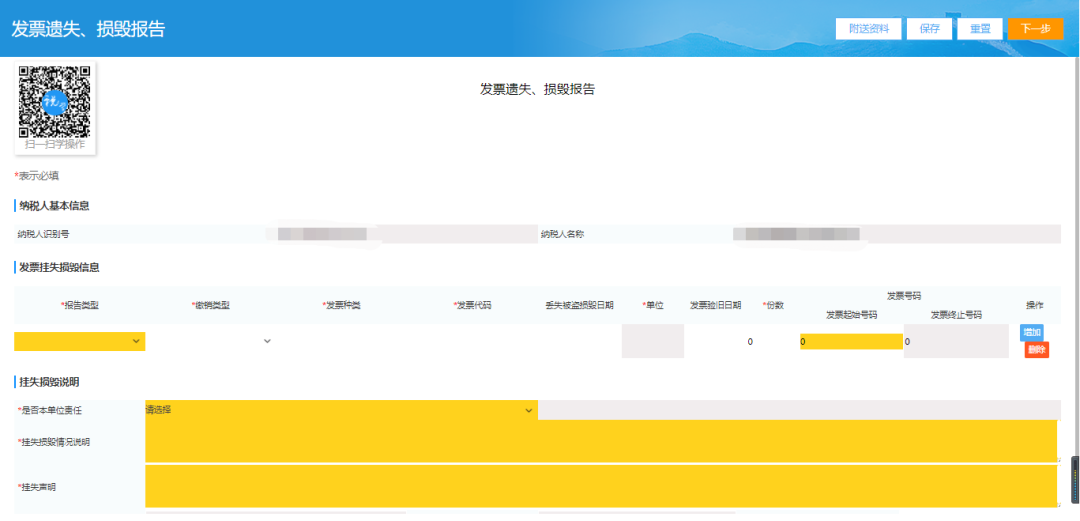Click the 发票起始号码 input field
The width and height of the screenshot is (1080, 521).
tap(851, 342)
